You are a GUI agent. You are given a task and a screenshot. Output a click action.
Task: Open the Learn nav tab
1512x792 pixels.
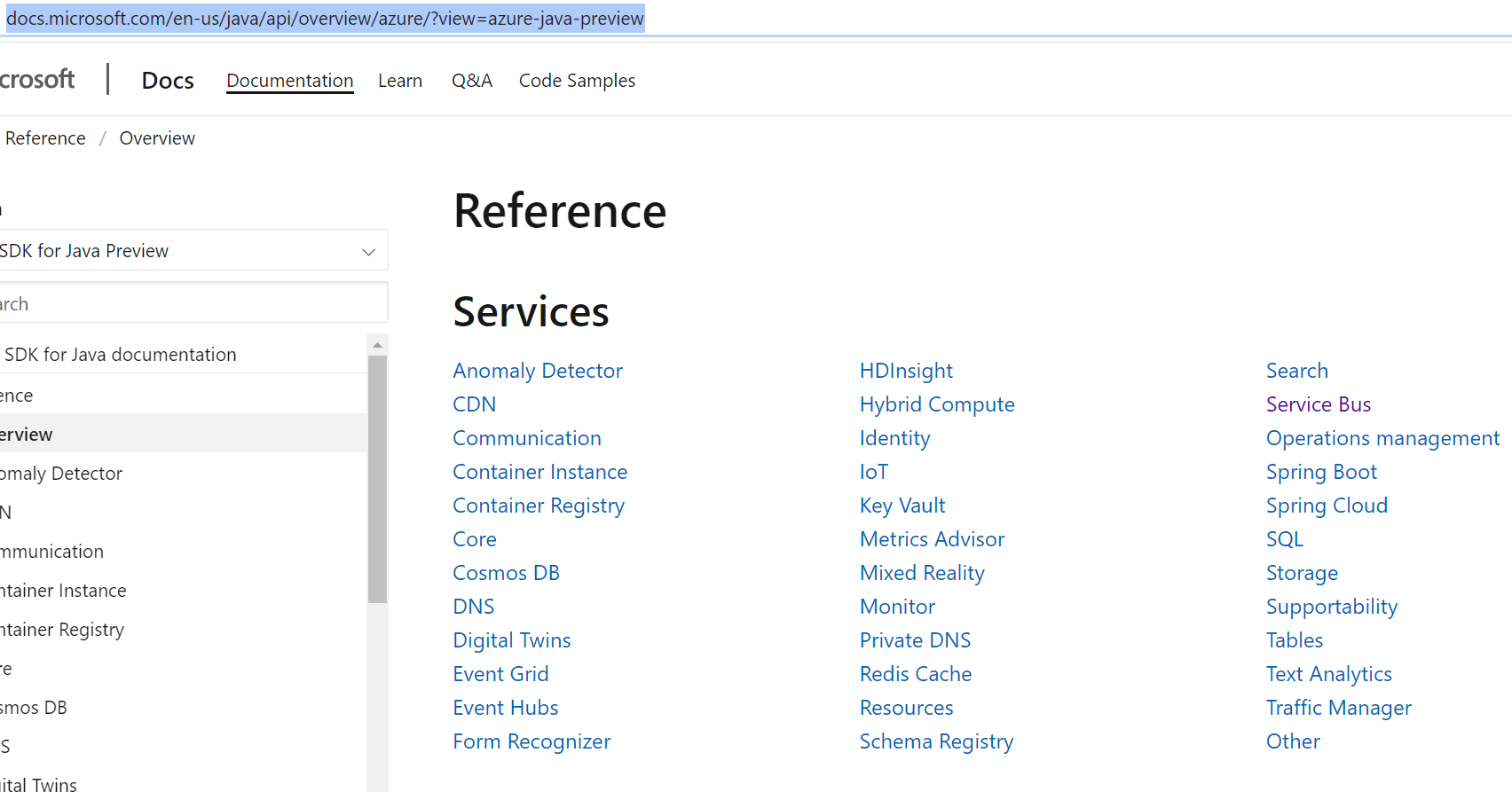point(400,81)
